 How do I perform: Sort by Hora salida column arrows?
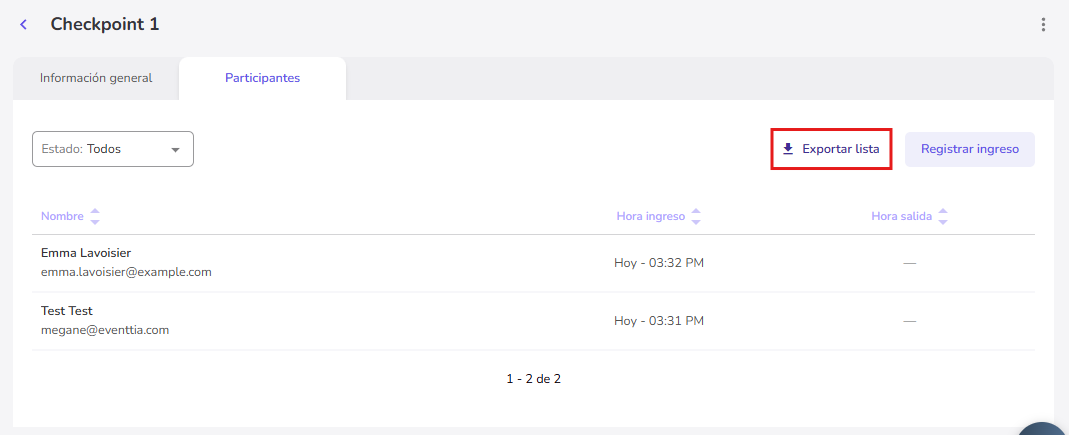point(942,216)
